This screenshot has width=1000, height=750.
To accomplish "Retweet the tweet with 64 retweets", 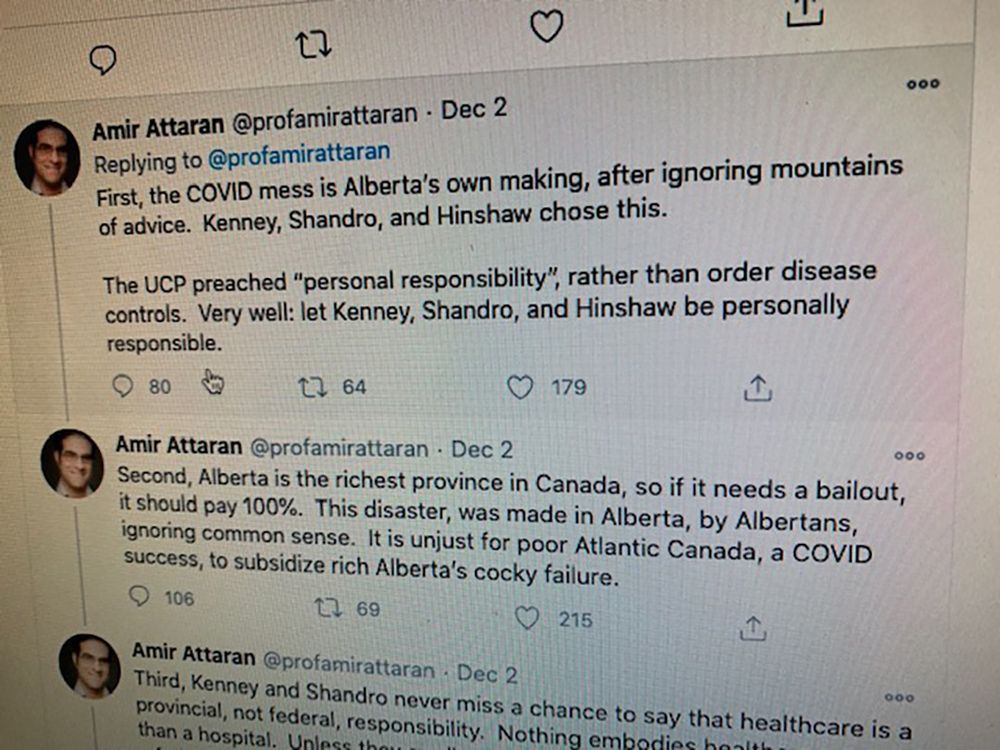I will pos(313,386).
